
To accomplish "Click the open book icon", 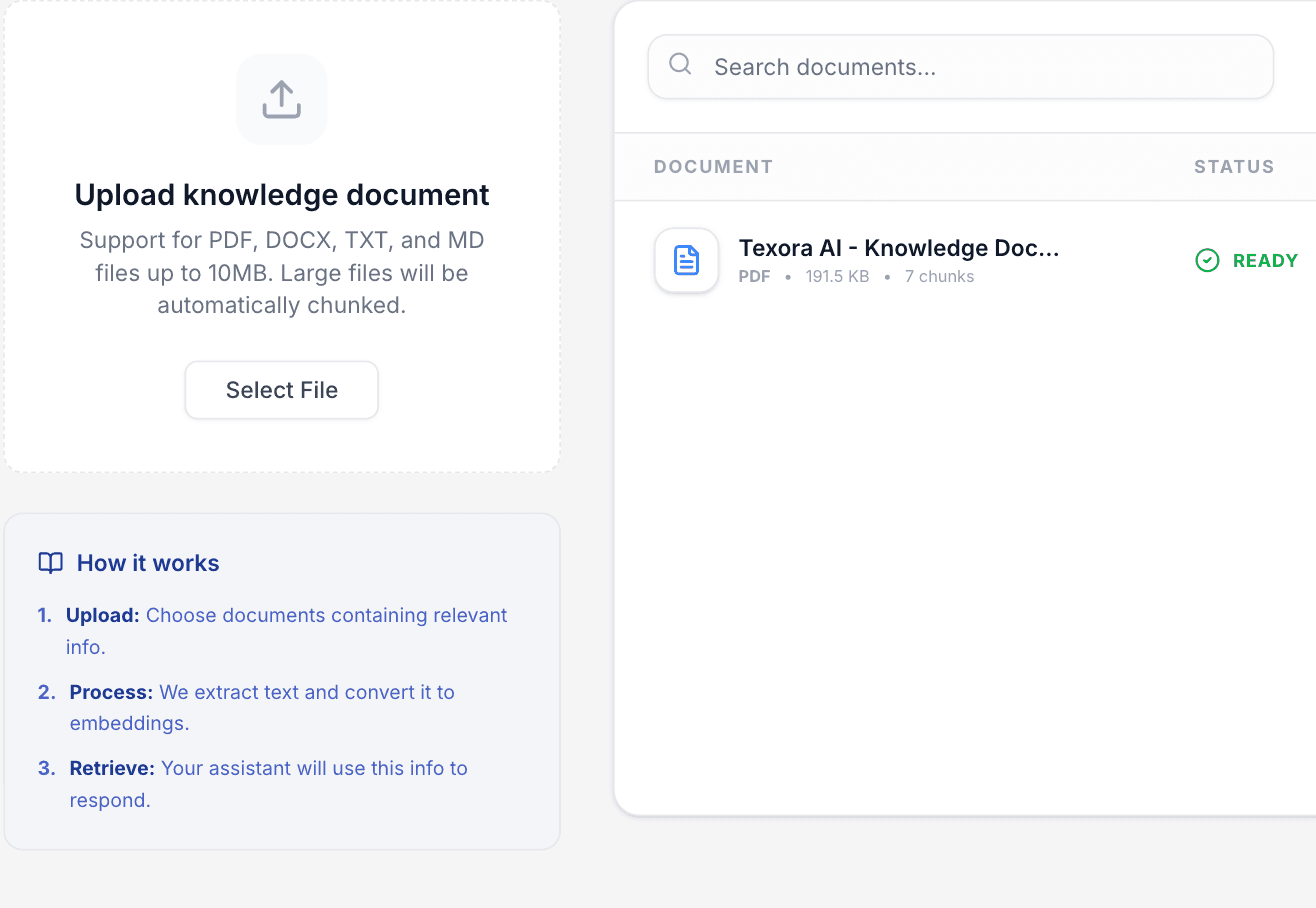I will (x=50, y=563).
